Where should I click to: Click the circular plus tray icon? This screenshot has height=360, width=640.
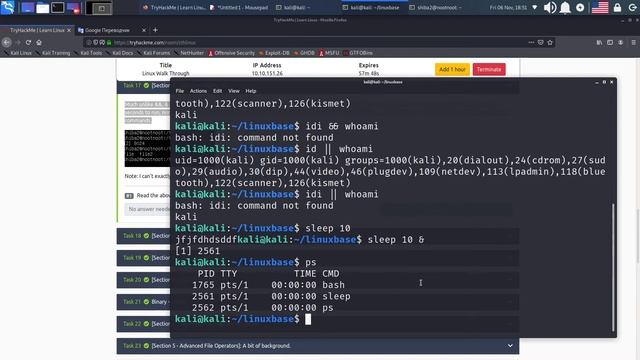tap(580, 7)
